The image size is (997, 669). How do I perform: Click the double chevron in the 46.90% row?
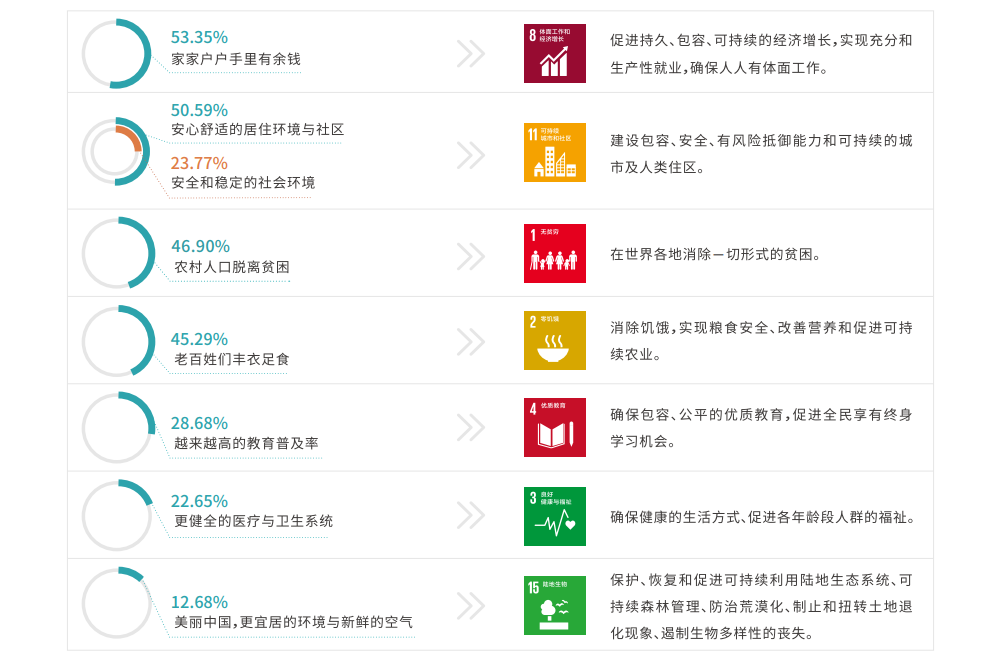coord(471,256)
